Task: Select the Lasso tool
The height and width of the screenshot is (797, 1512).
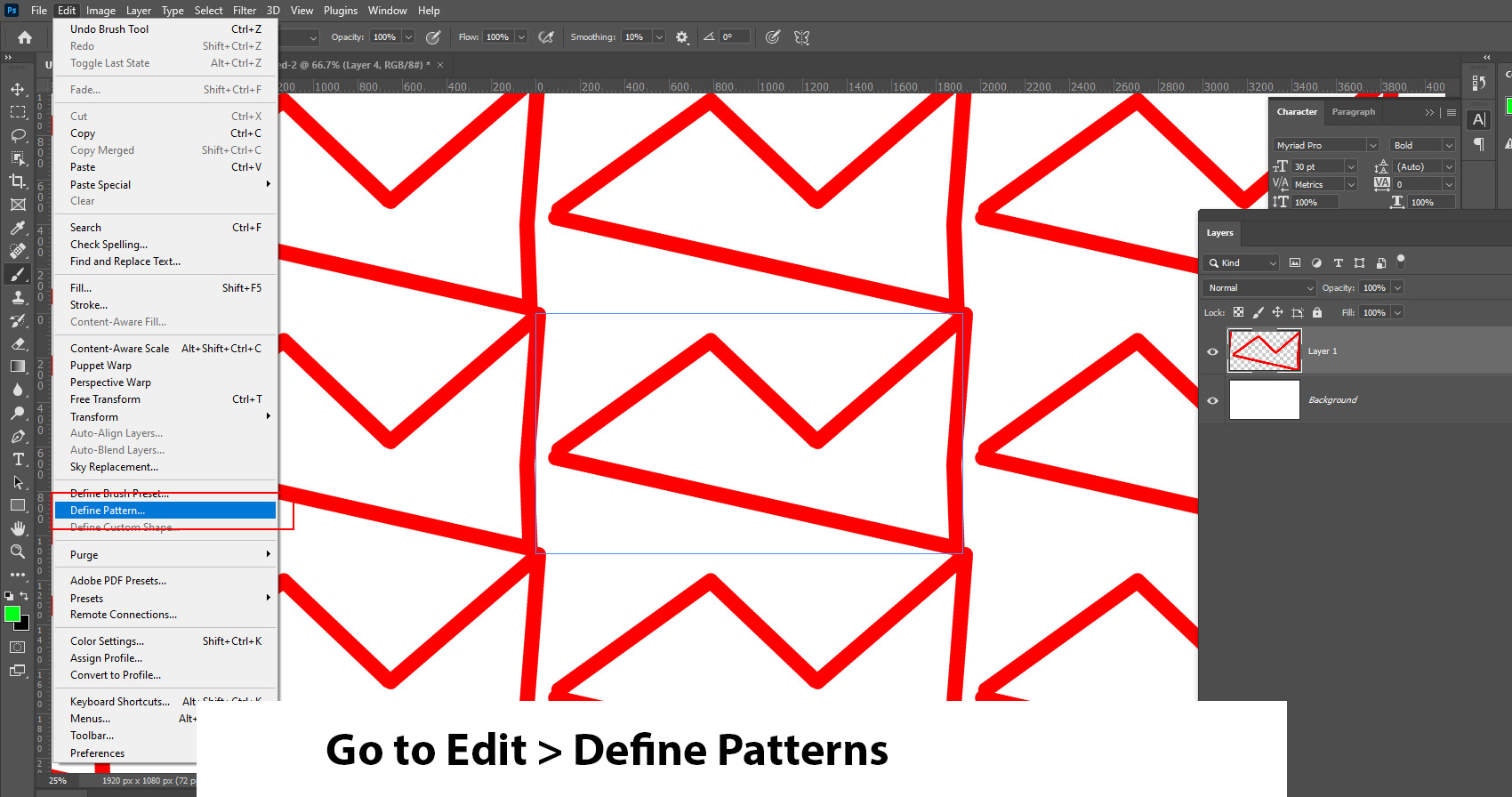Action: click(18, 135)
